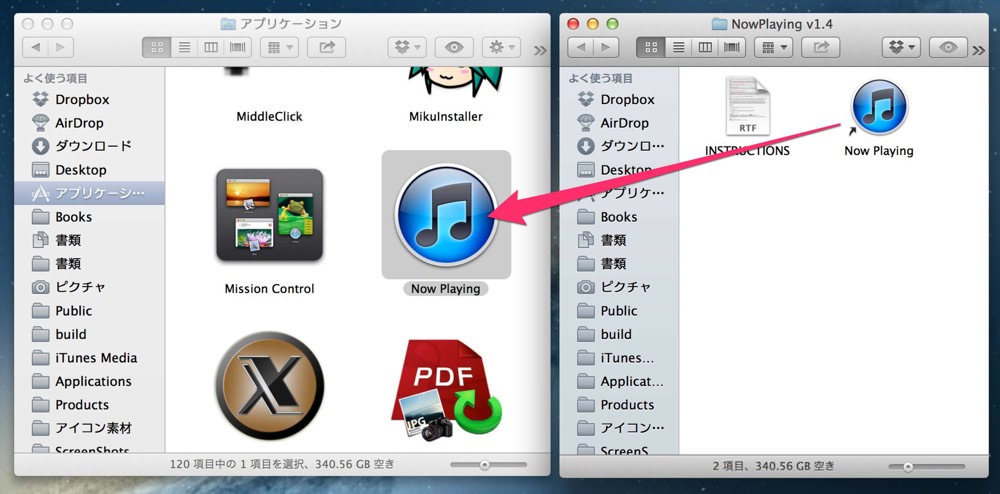
Task: Open ダウンロ… in NowPlaying window sidebar
Action: pyautogui.click(x=633, y=146)
